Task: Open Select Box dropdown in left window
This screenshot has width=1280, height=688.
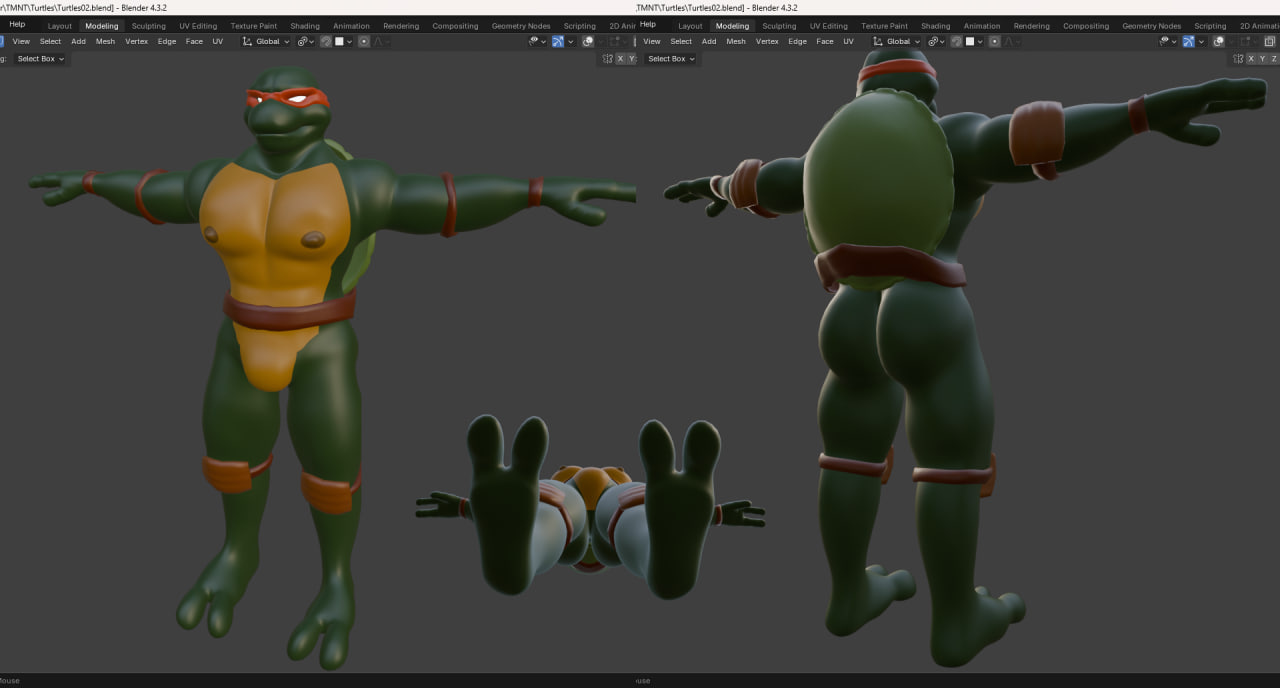Action: point(40,59)
